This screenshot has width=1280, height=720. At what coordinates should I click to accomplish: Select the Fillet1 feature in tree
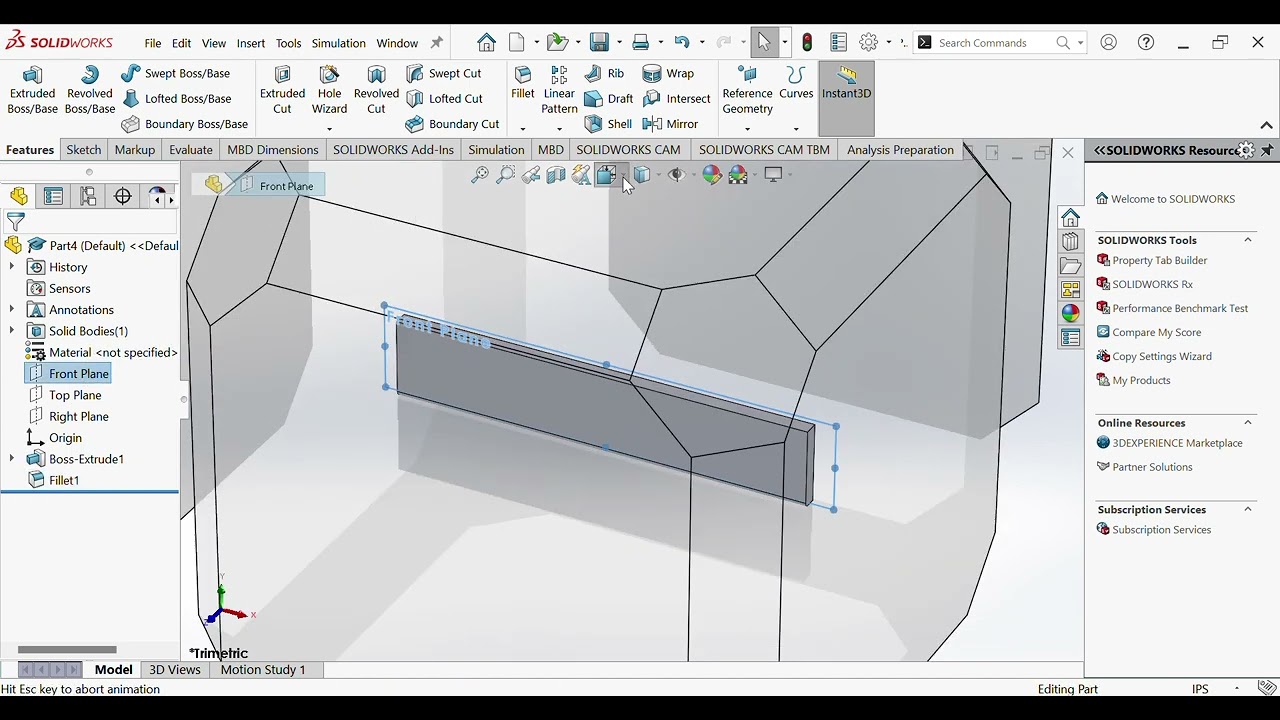pyautogui.click(x=64, y=480)
